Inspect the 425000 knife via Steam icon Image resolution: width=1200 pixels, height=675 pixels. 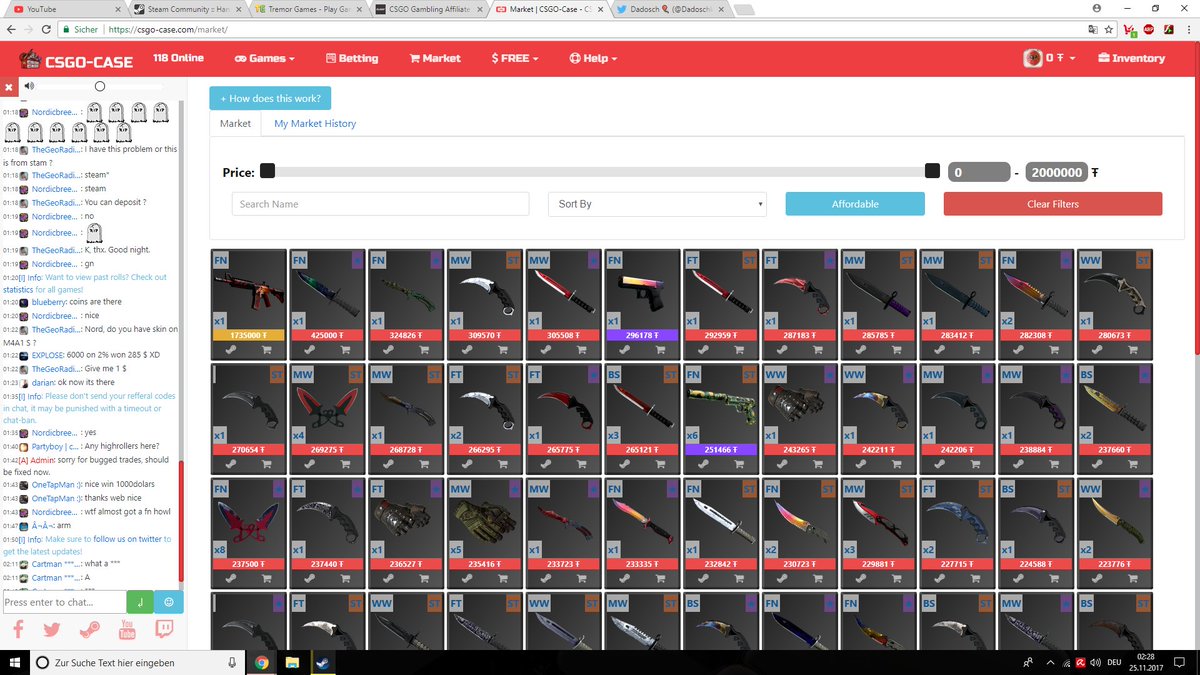point(310,350)
